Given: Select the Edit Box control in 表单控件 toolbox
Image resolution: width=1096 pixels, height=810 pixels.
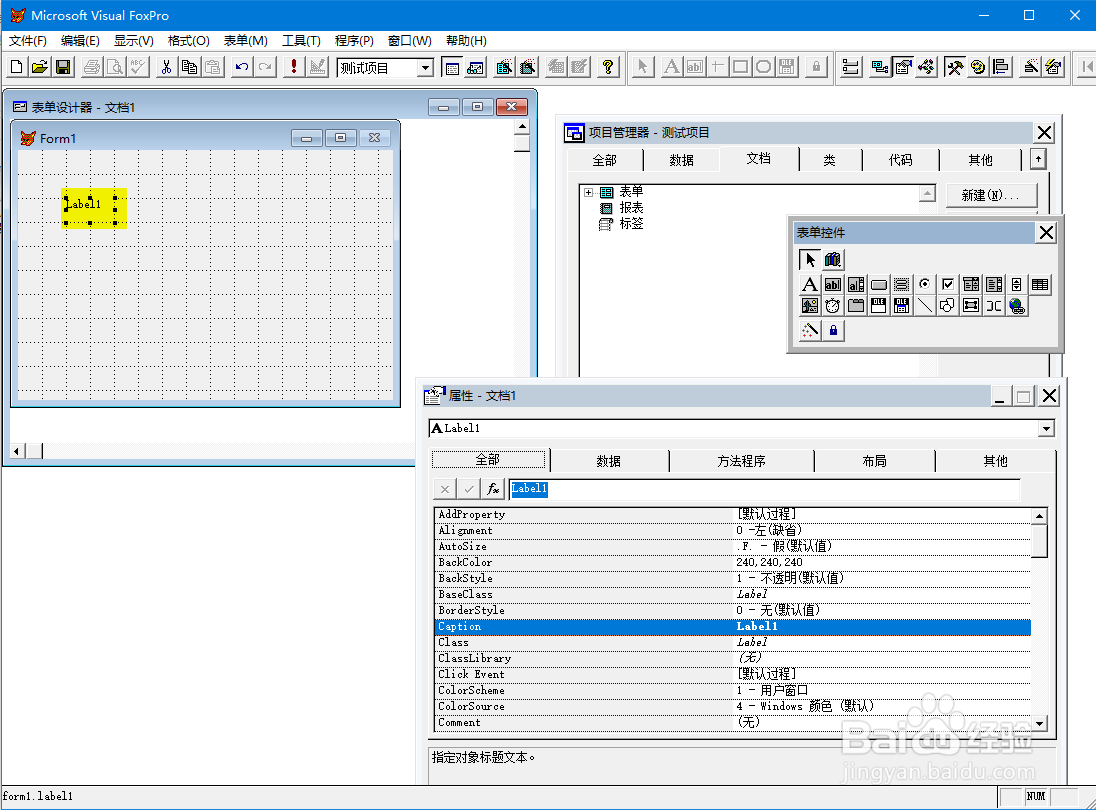Looking at the screenshot, I should click(856, 284).
